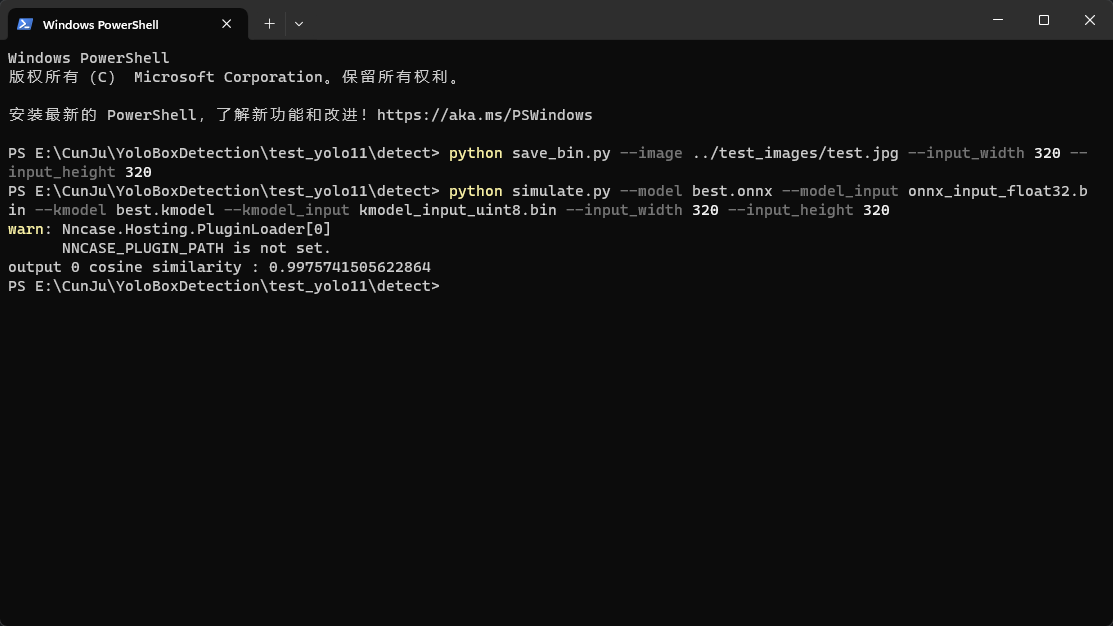Image resolution: width=1113 pixels, height=626 pixels.
Task: Close the terminal window
Action: coord(1090,20)
